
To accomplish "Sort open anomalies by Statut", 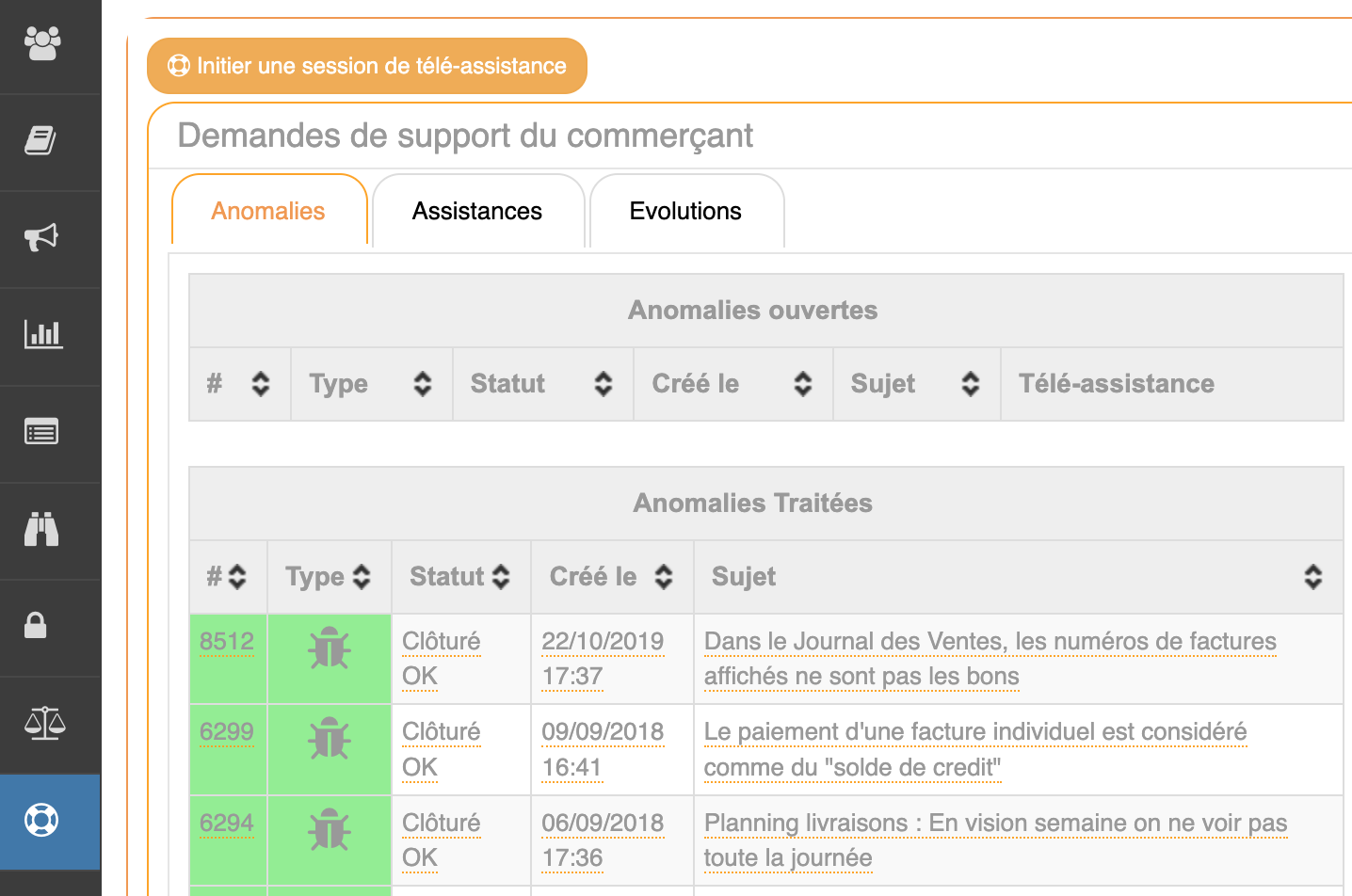I will (x=603, y=384).
